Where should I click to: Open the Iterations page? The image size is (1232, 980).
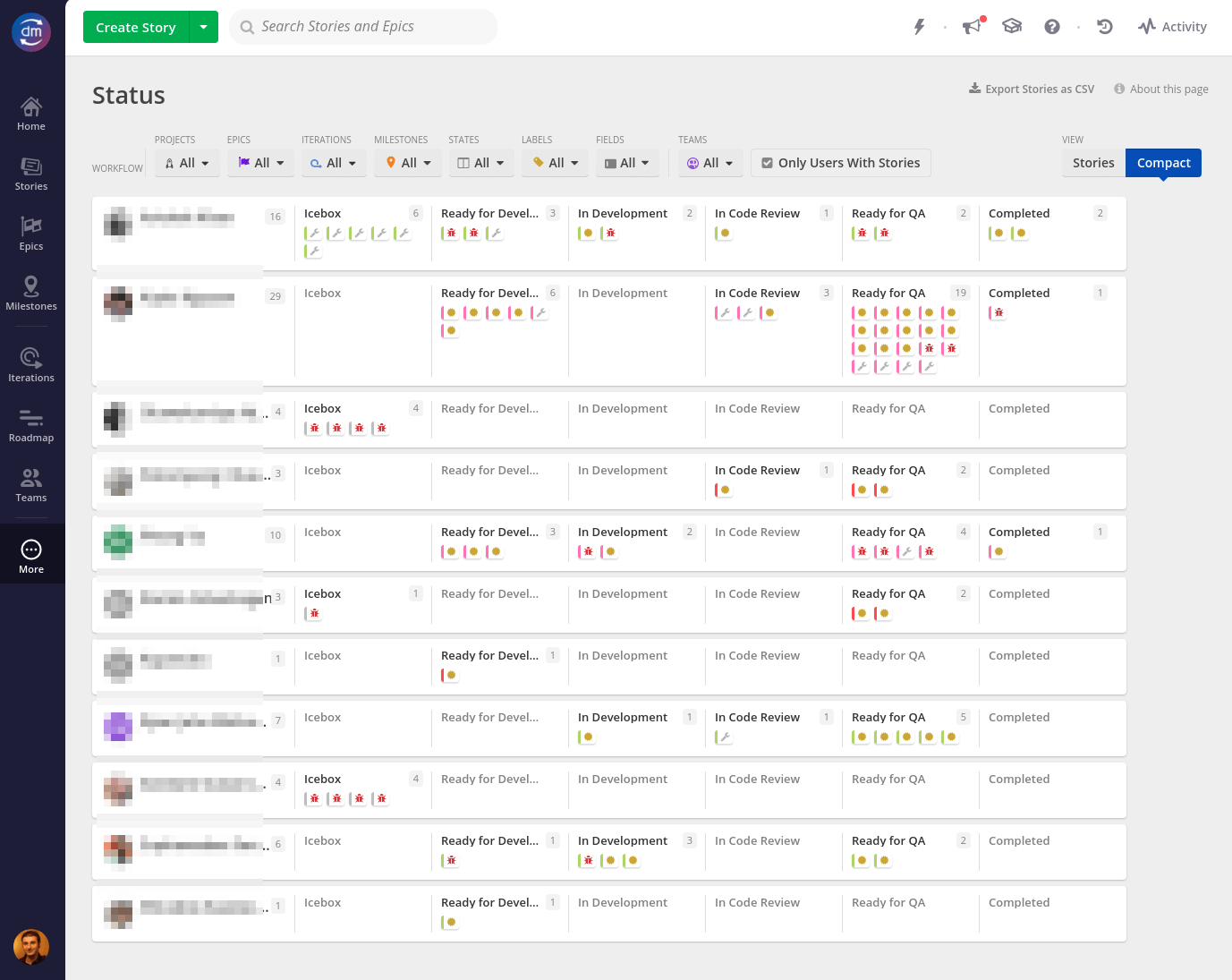pos(31,365)
